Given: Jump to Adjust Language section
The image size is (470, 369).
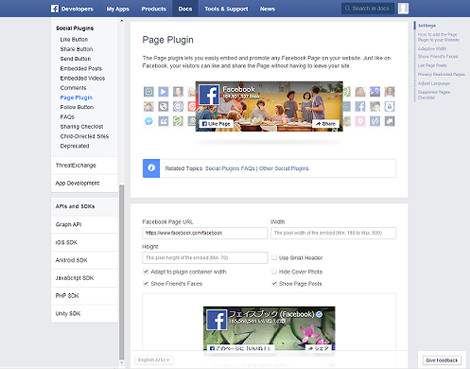Looking at the screenshot, I should pyautogui.click(x=434, y=83).
